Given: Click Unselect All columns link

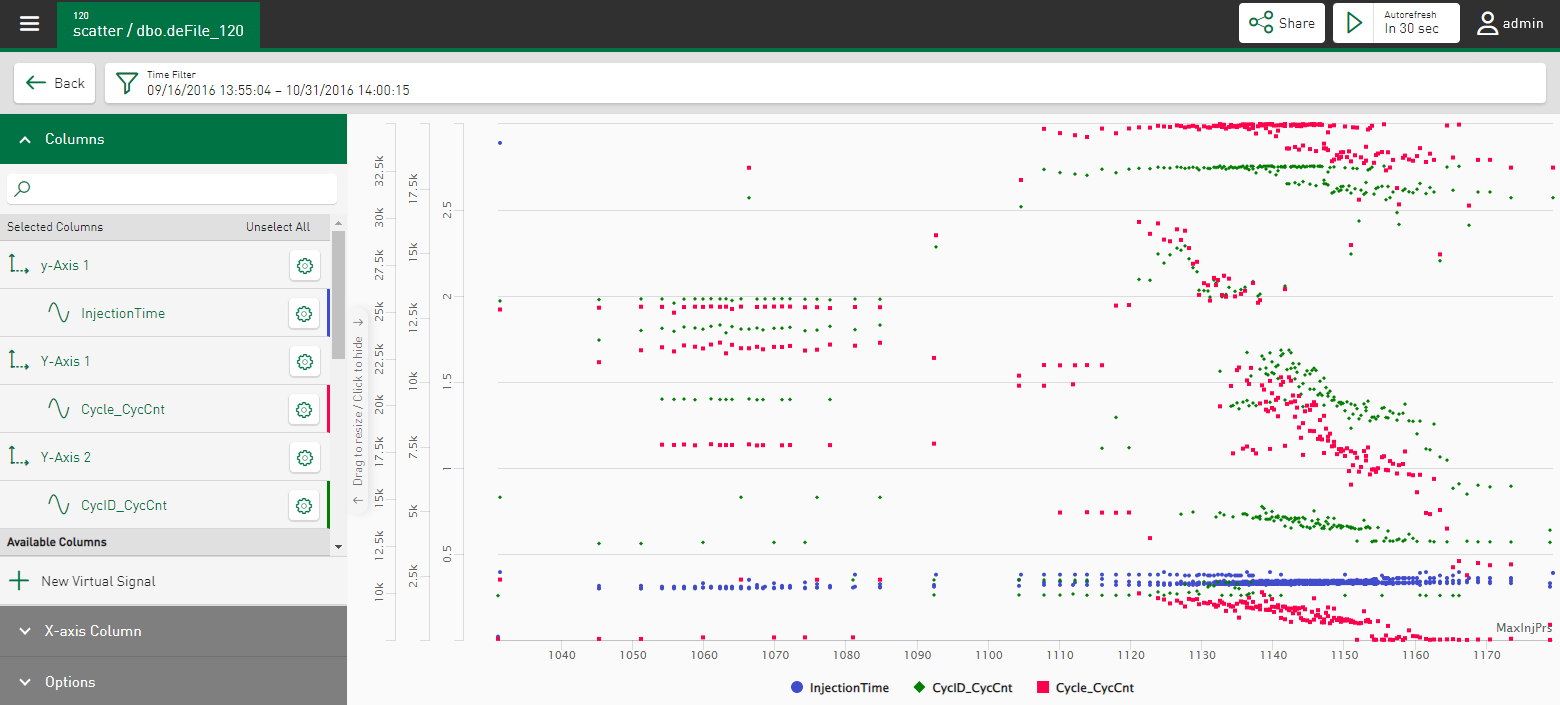Looking at the screenshot, I should coord(278,227).
